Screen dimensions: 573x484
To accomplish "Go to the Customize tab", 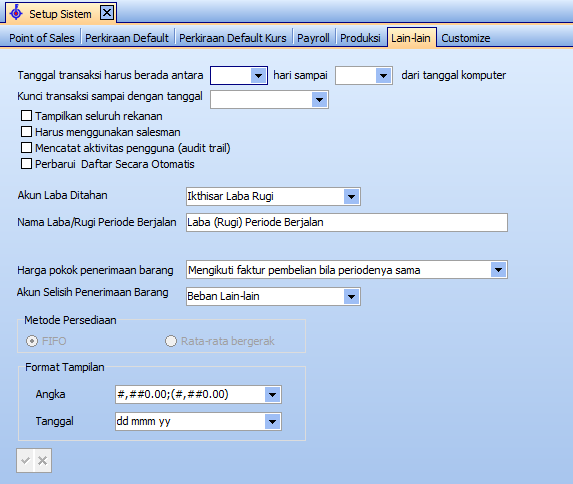I will 466,38.
